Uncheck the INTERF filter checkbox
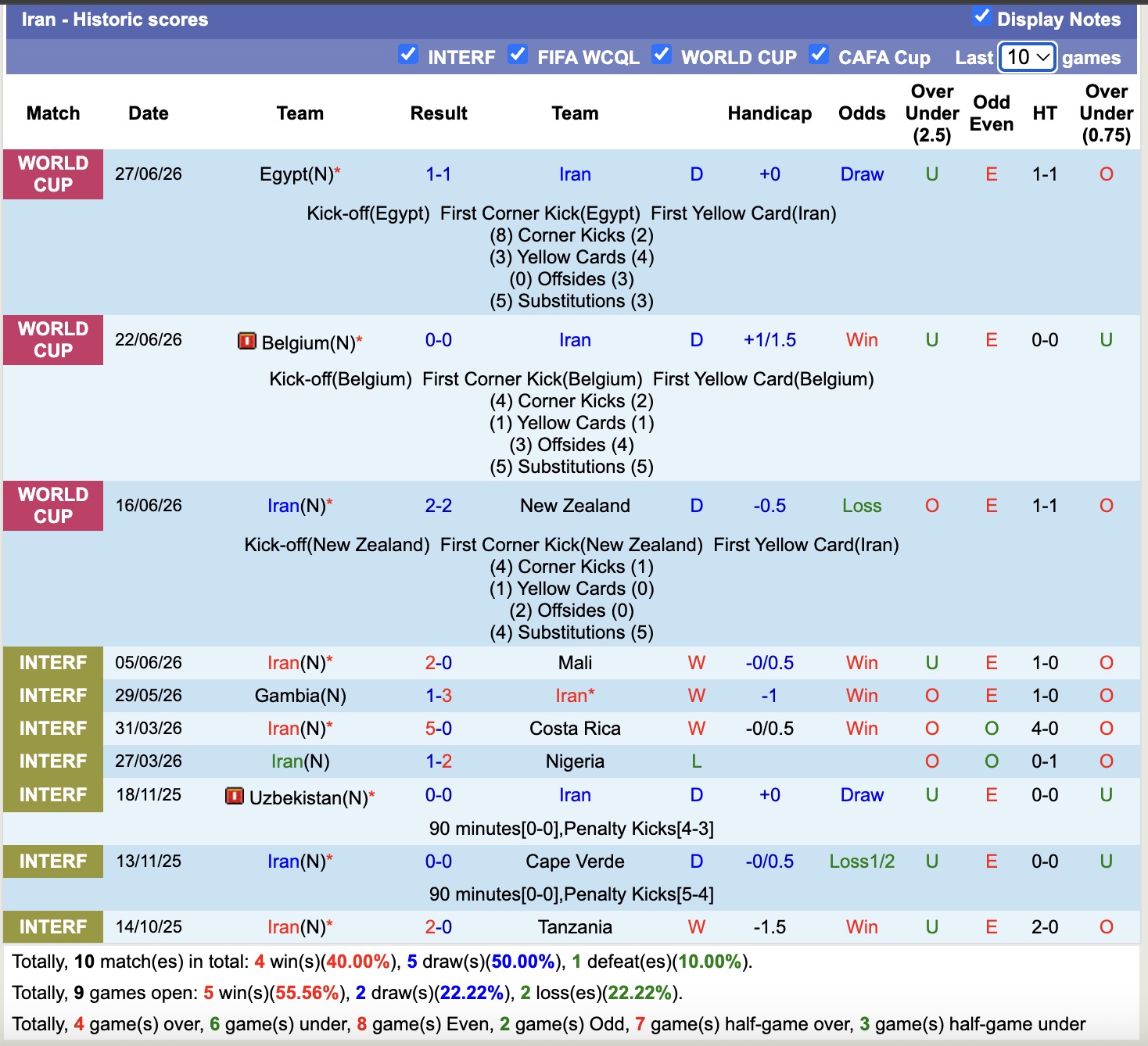 [x=407, y=54]
